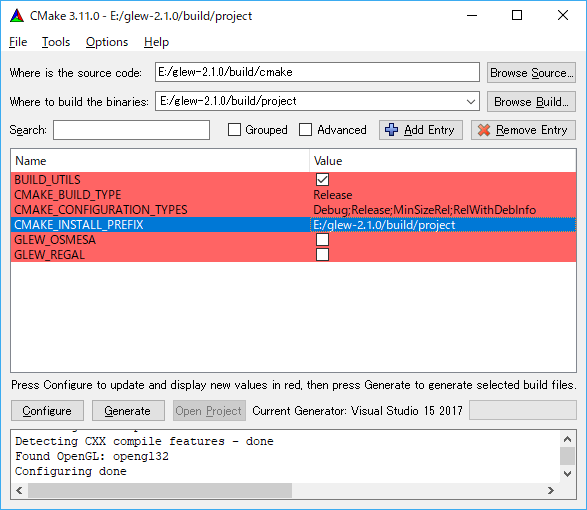Close the CMake window

563,15
